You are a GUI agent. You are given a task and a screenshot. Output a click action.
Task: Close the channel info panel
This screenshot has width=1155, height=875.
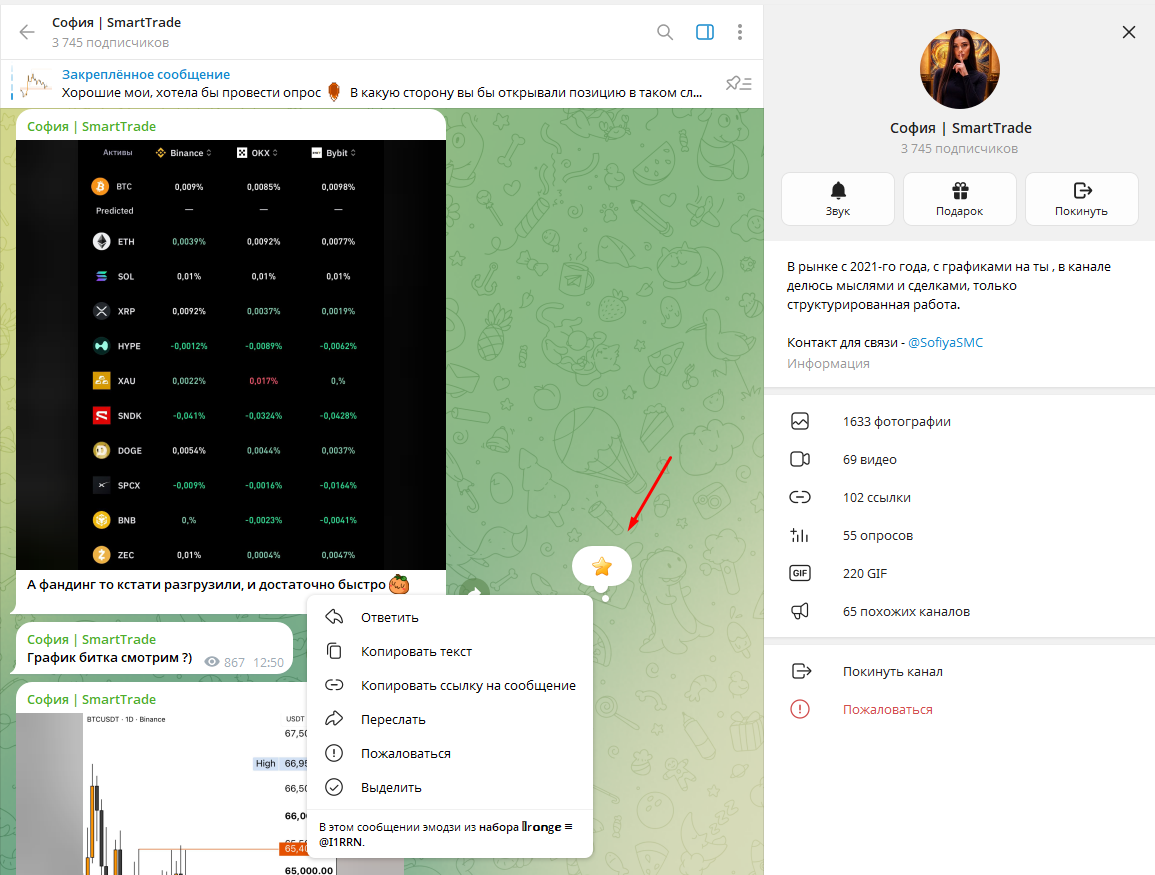(x=1128, y=32)
